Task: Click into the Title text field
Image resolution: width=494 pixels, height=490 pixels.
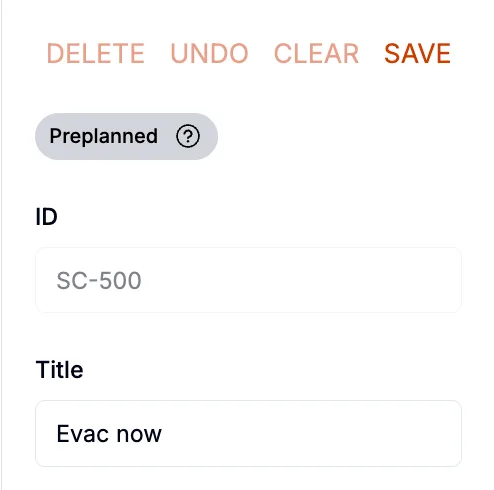Action: click(248, 433)
